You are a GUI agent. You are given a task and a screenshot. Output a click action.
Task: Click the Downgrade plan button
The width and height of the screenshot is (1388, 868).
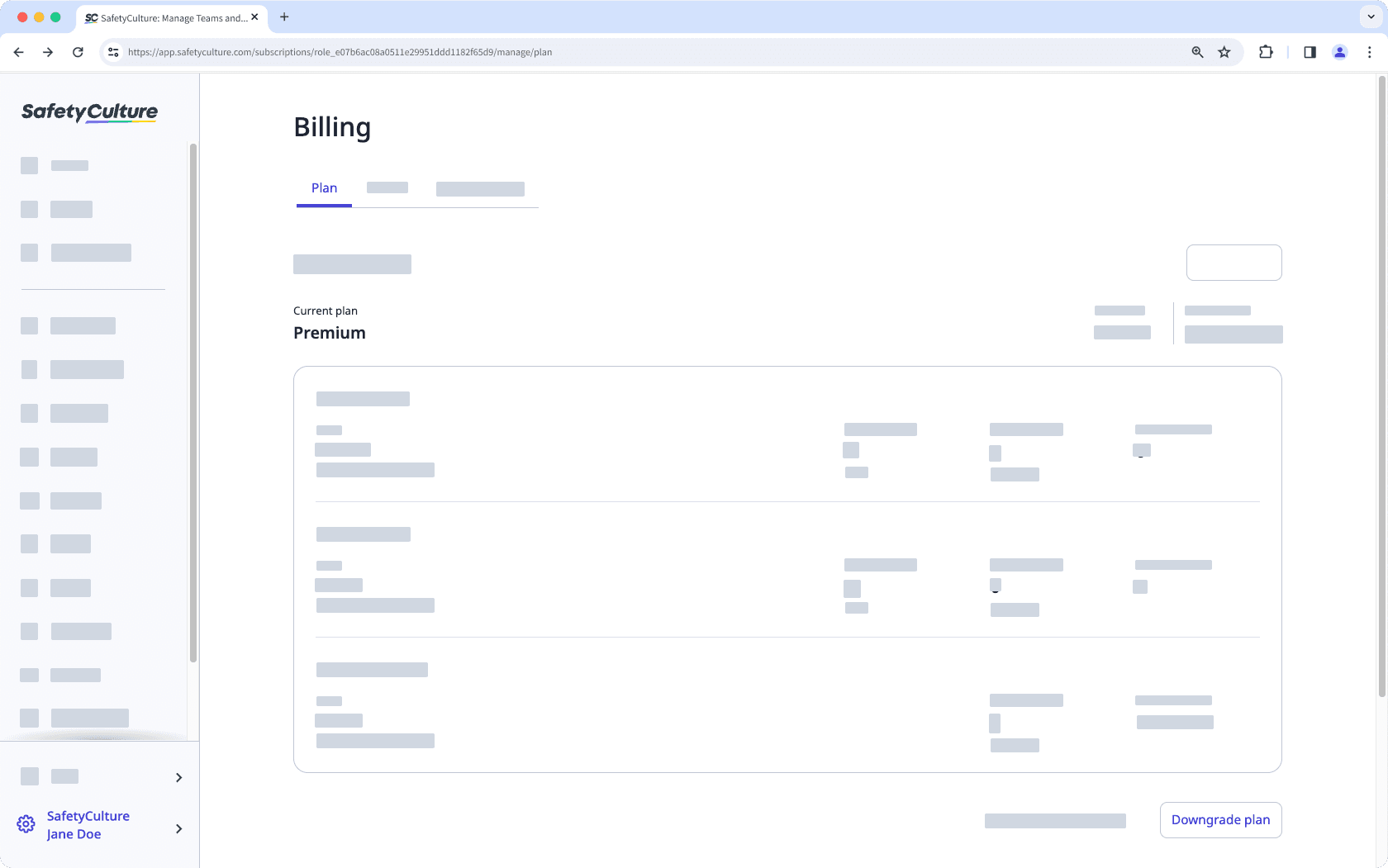[x=1220, y=819]
